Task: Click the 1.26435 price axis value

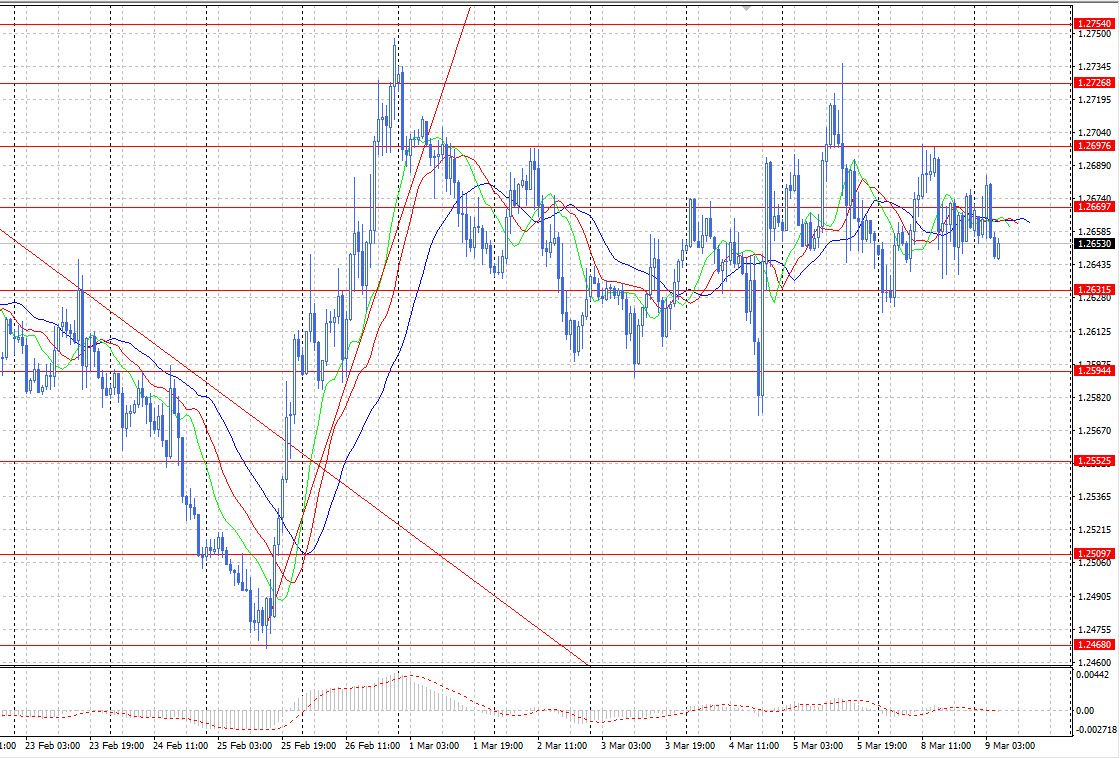Action: (x=1094, y=265)
